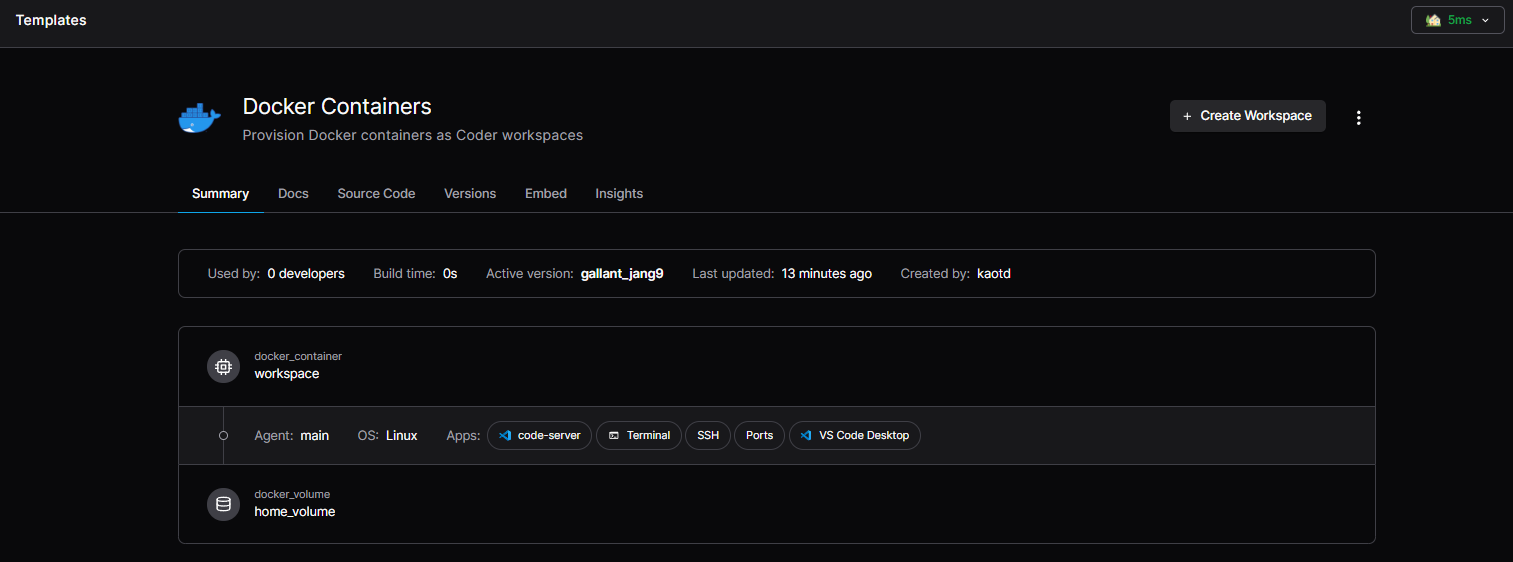Click the OS 'Linux' value
The image size is (1513, 562).
pos(402,436)
